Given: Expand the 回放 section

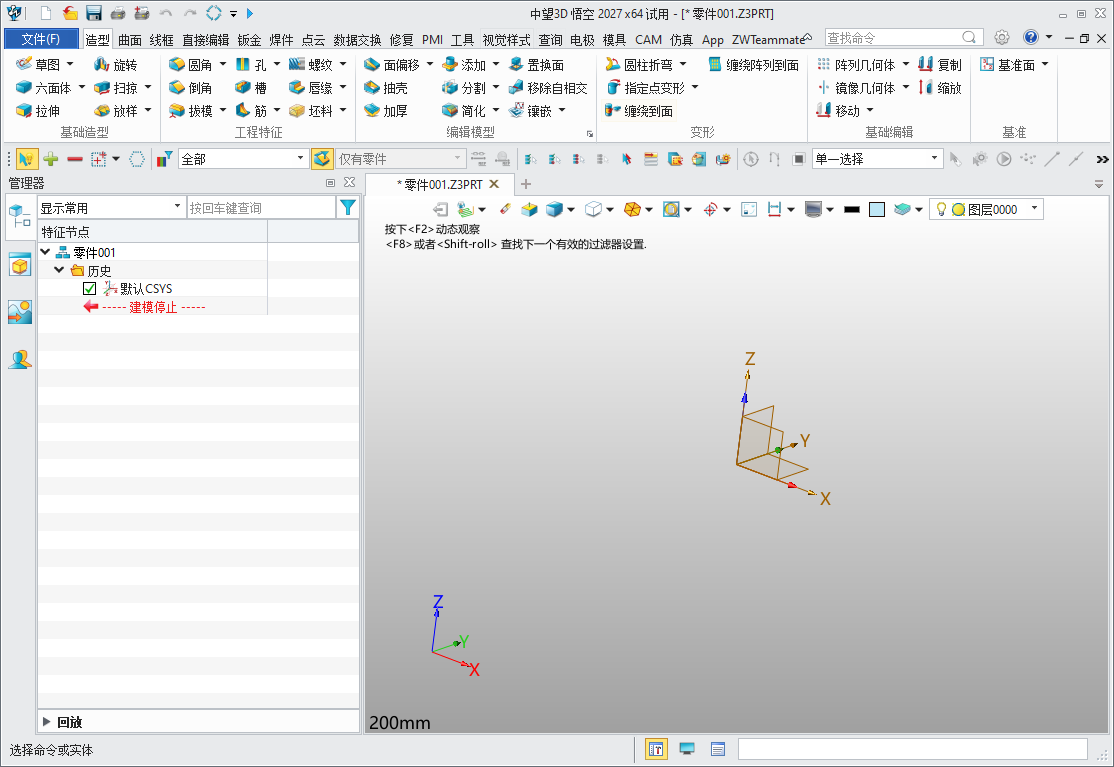Looking at the screenshot, I should pyautogui.click(x=47, y=722).
